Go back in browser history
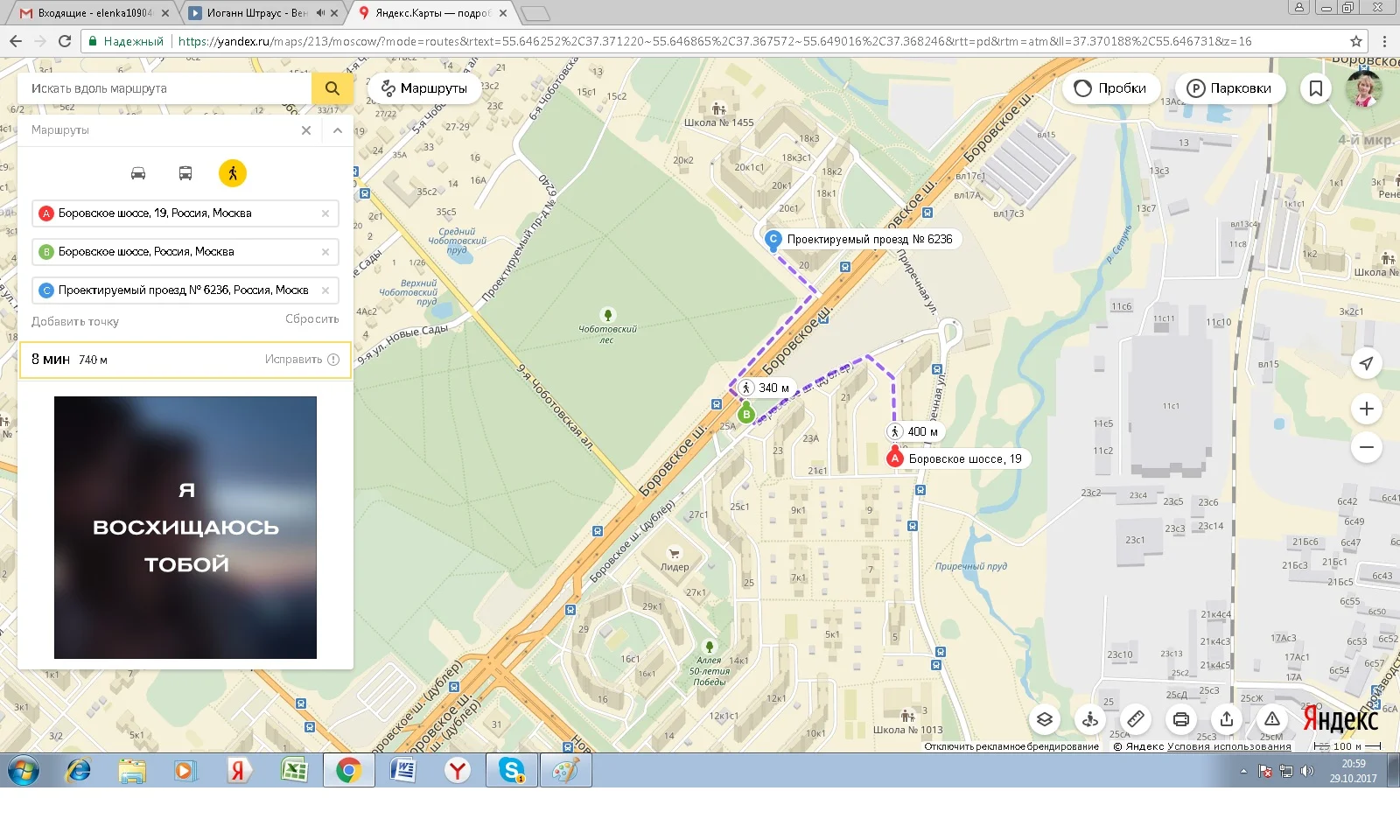 tap(16, 41)
